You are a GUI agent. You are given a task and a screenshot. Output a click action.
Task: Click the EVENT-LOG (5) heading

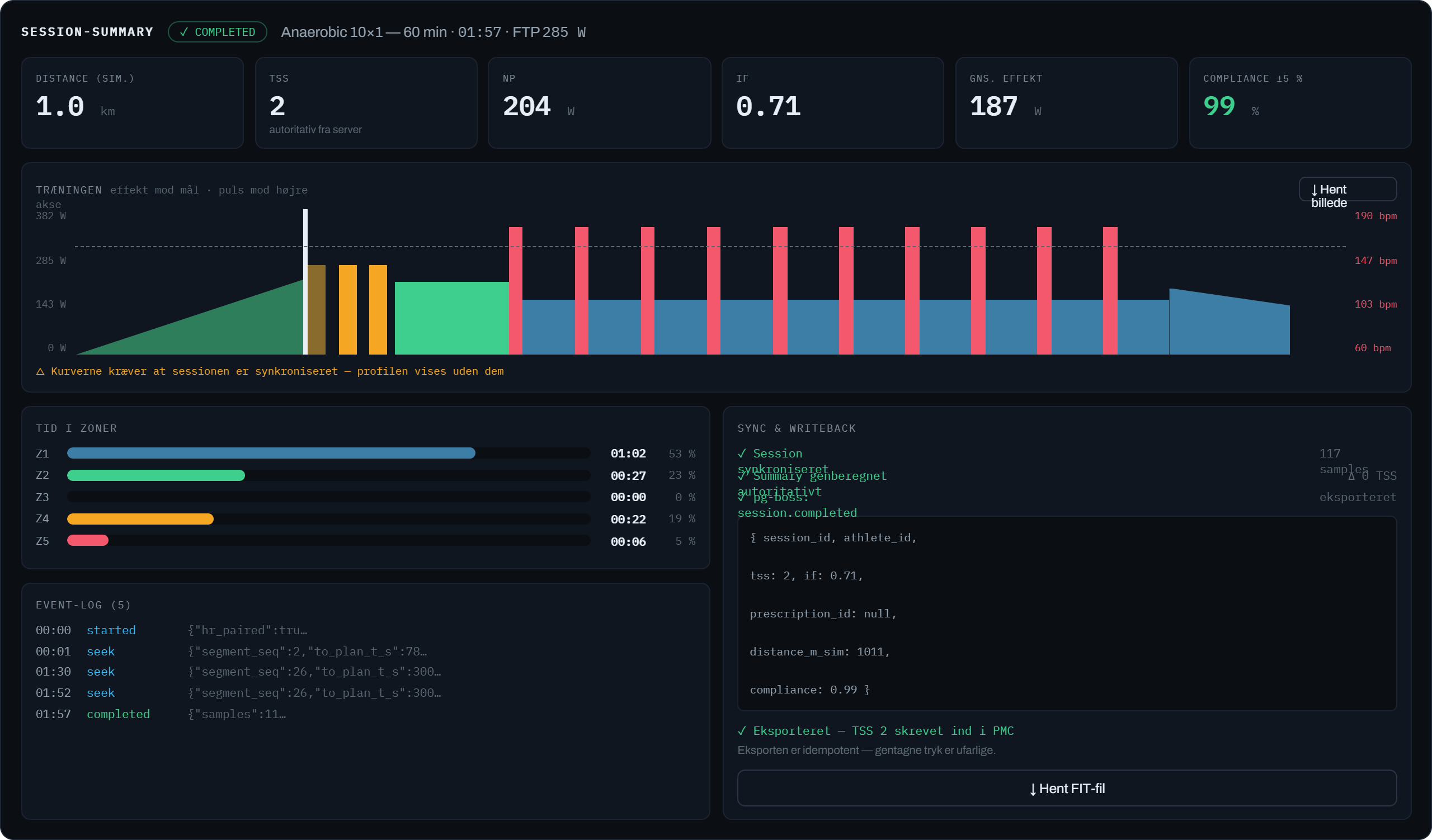coord(83,605)
